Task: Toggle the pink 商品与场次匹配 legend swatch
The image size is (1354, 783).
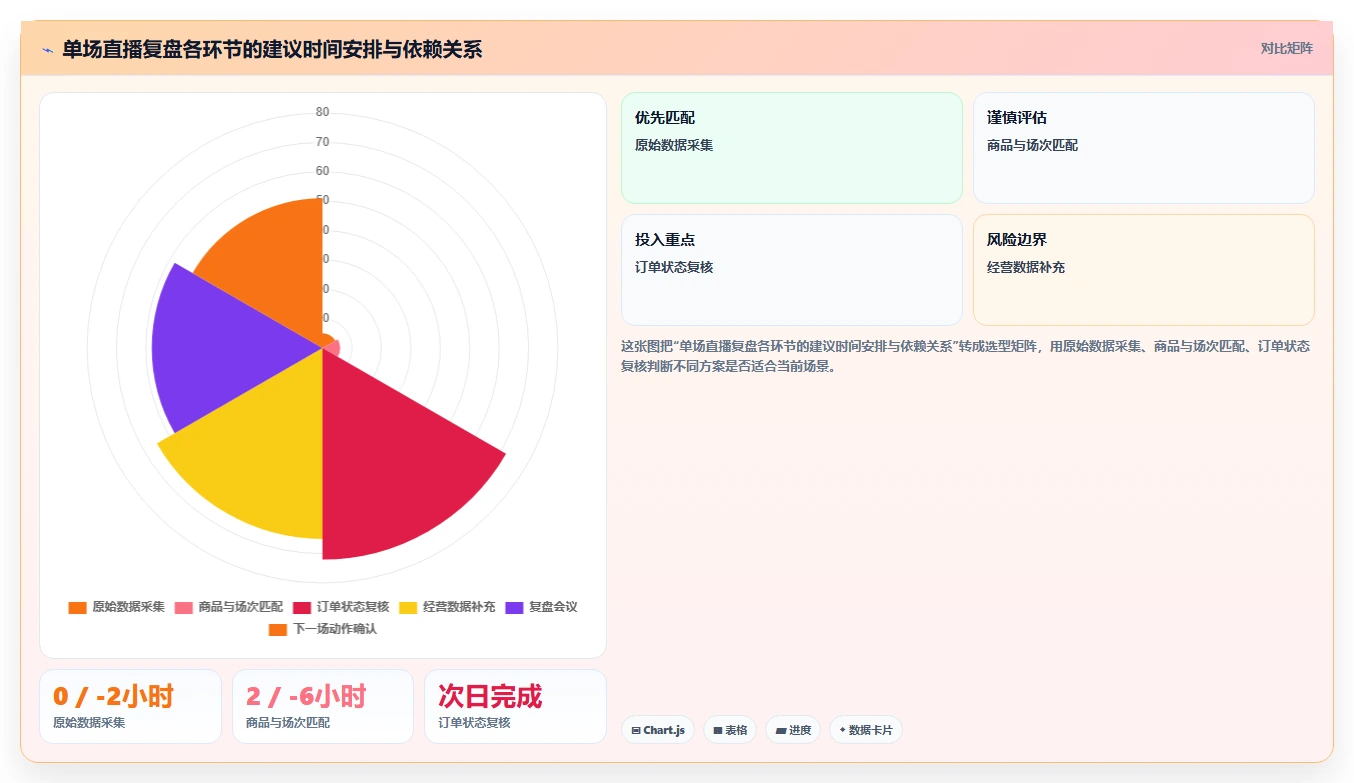Action: pyautogui.click(x=184, y=607)
